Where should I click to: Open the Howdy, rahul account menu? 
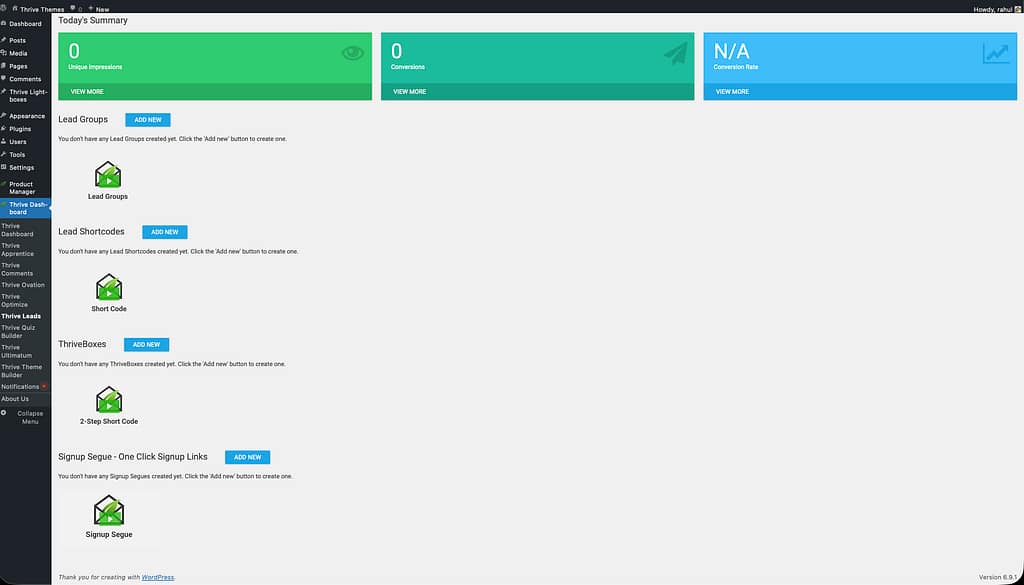point(996,9)
